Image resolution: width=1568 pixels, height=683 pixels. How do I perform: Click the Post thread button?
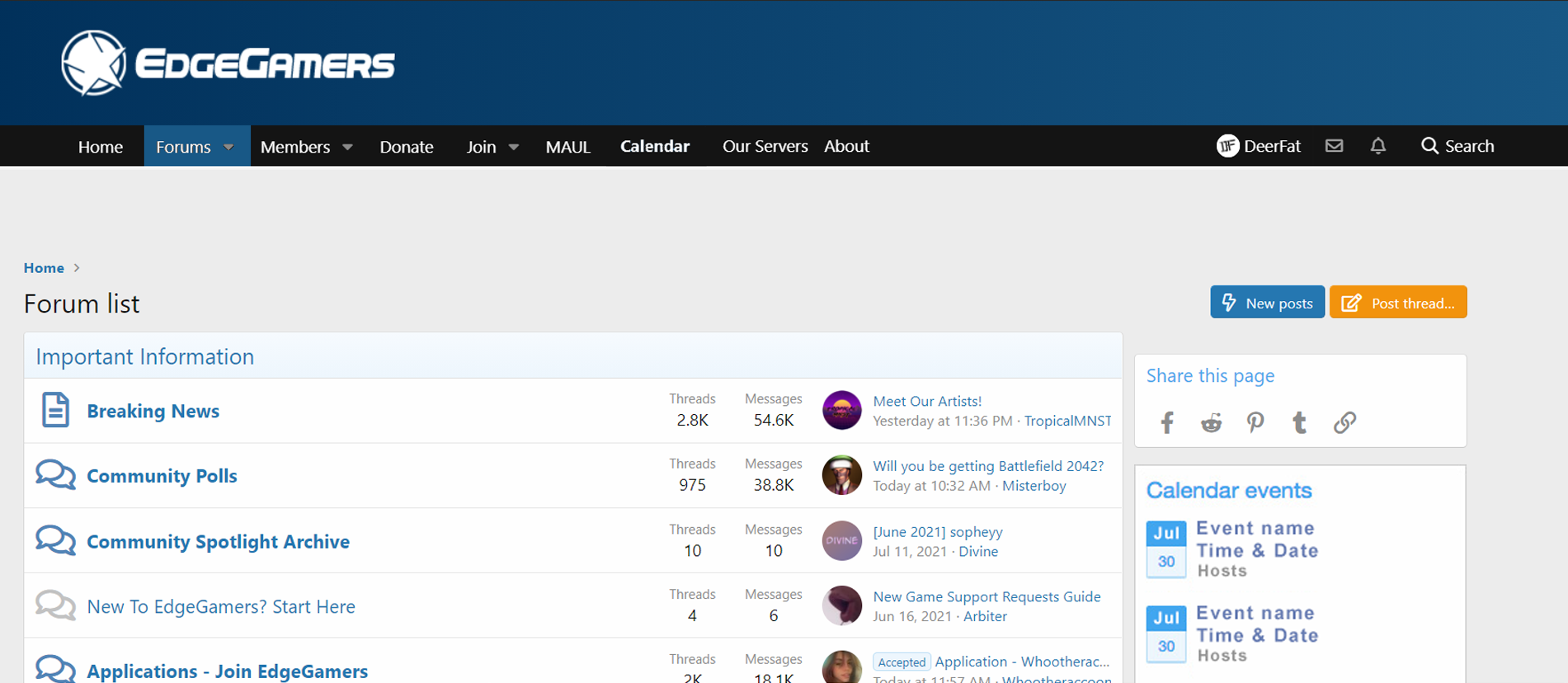pyautogui.click(x=1398, y=302)
